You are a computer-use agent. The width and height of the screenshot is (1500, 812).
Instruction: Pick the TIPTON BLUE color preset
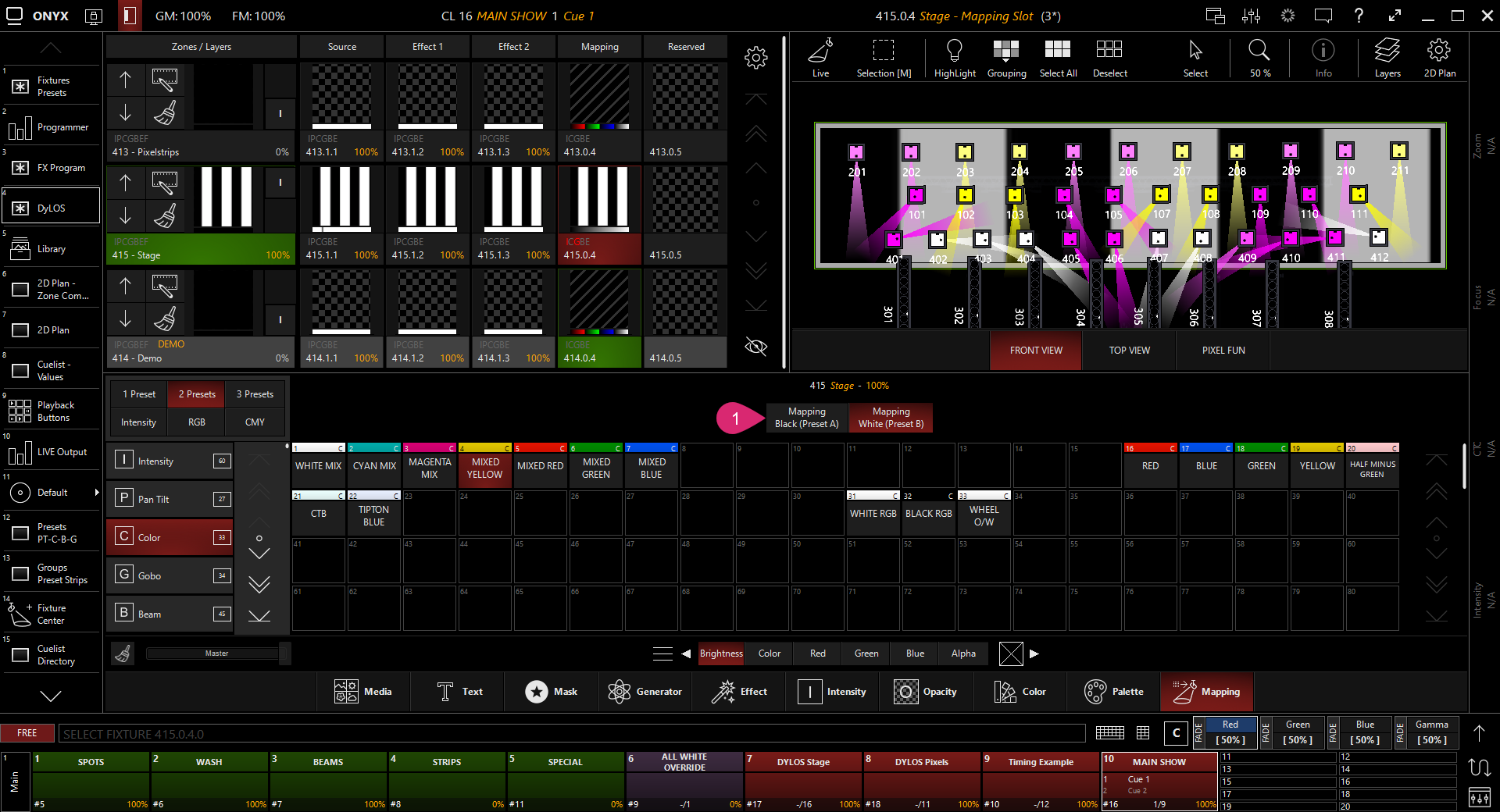click(373, 514)
